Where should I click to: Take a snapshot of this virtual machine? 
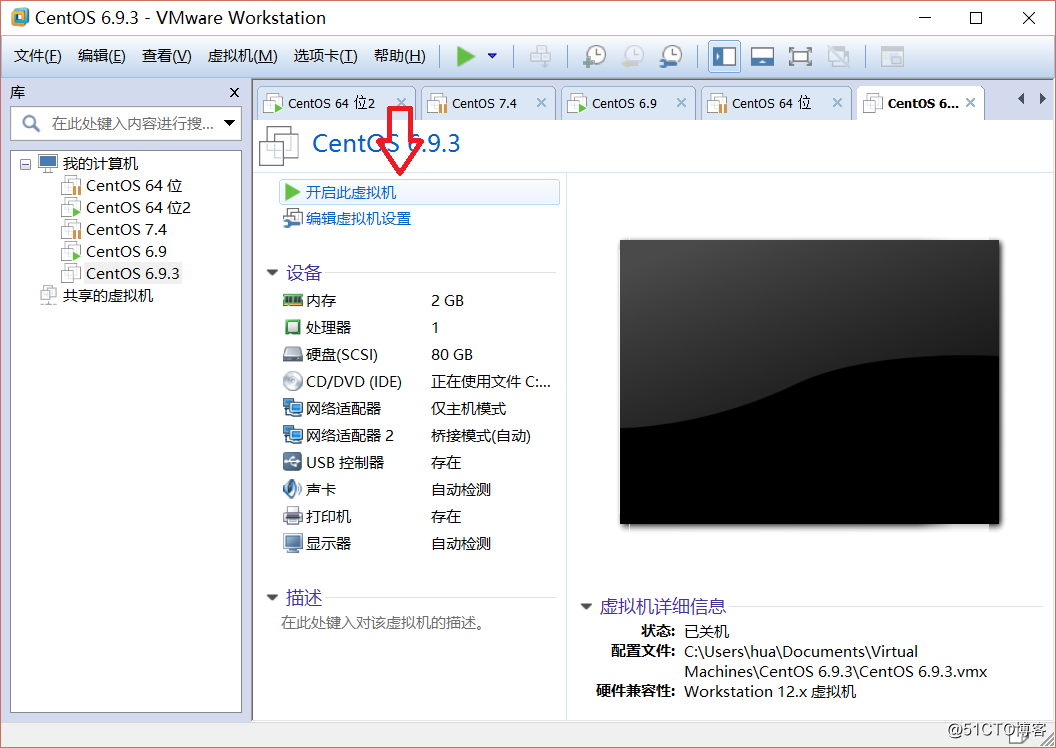pyautogui.click(x=594, y=56)
